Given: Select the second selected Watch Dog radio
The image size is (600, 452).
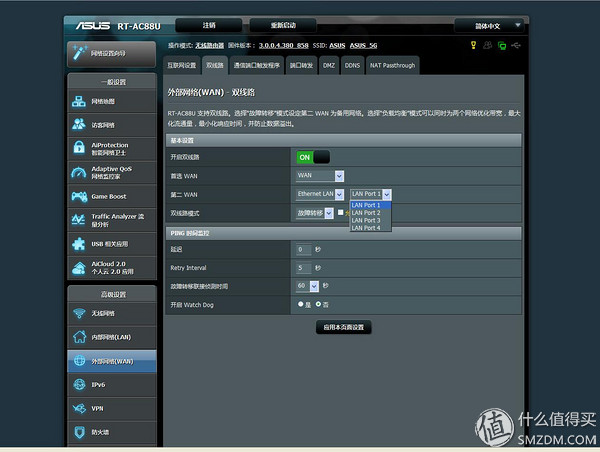Looking at the screenshot, I should (x=318, y=304).
